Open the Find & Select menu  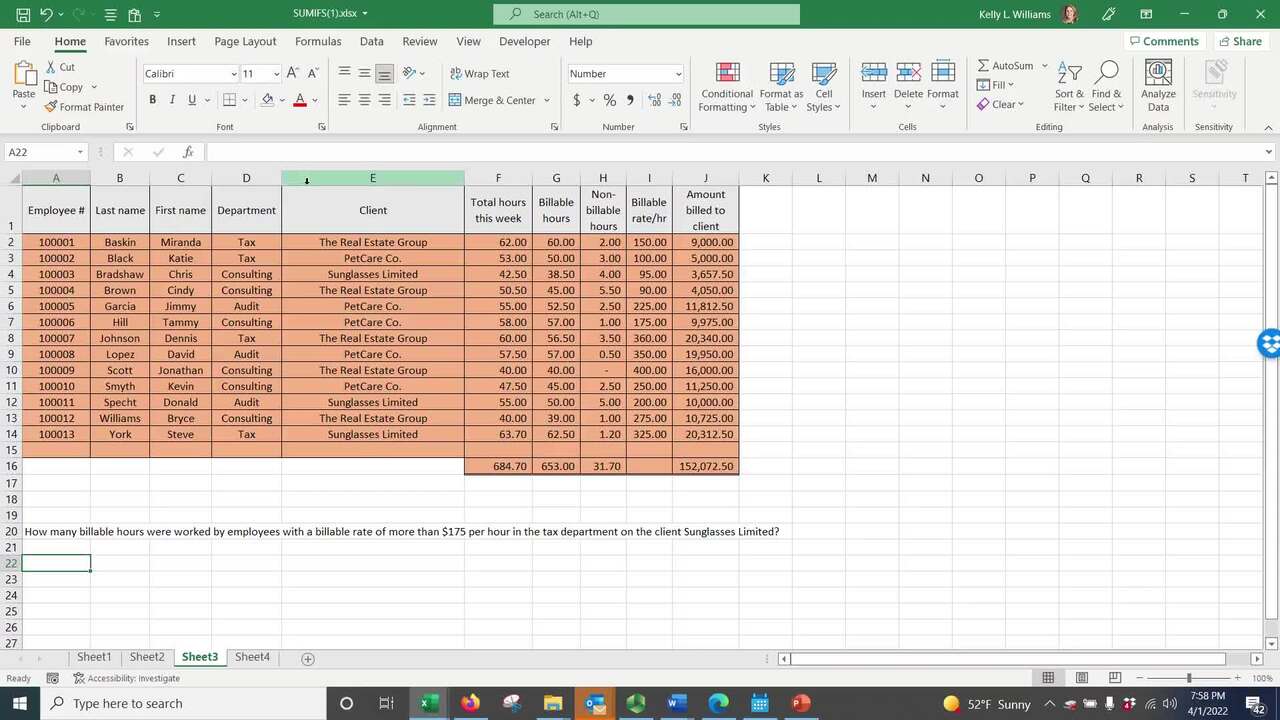[1106, 87]
